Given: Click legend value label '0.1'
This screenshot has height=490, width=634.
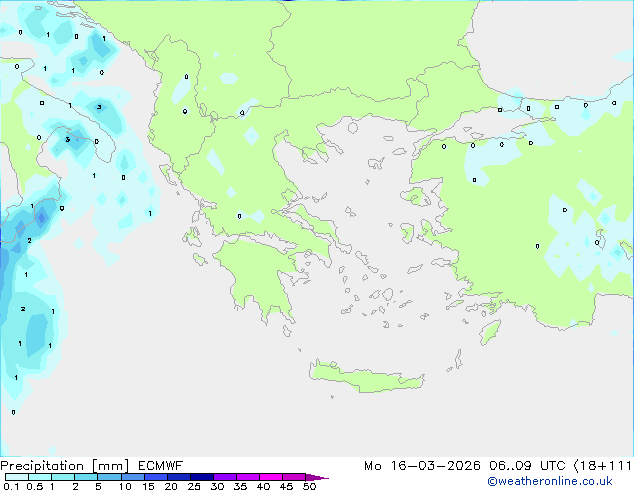Looking at the screenshot, I should pos(11,486).
